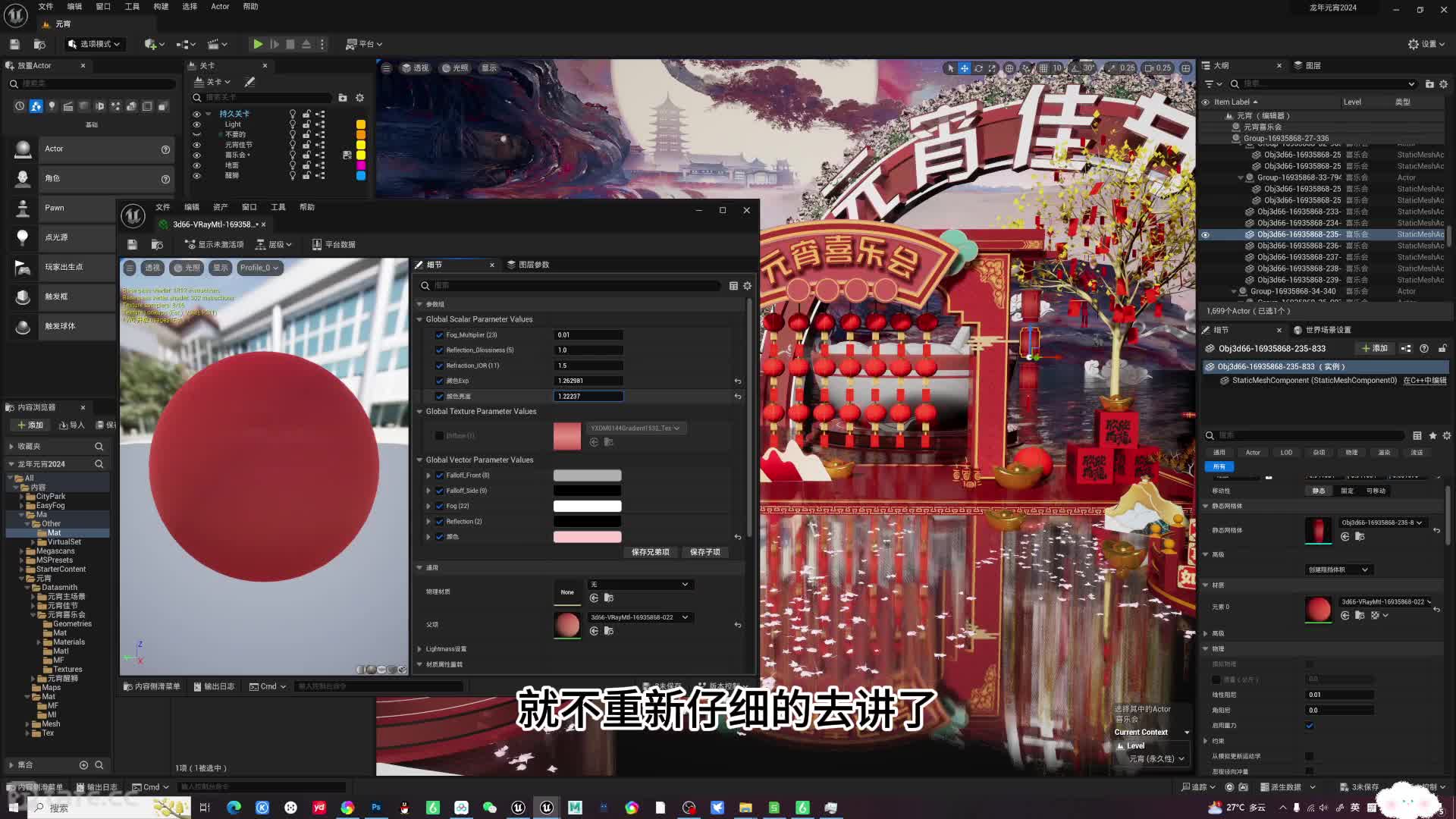This screenshot has height=819, width=1456.
Task: Click the details panel settings gear in material editor
Action: point(747,286)
